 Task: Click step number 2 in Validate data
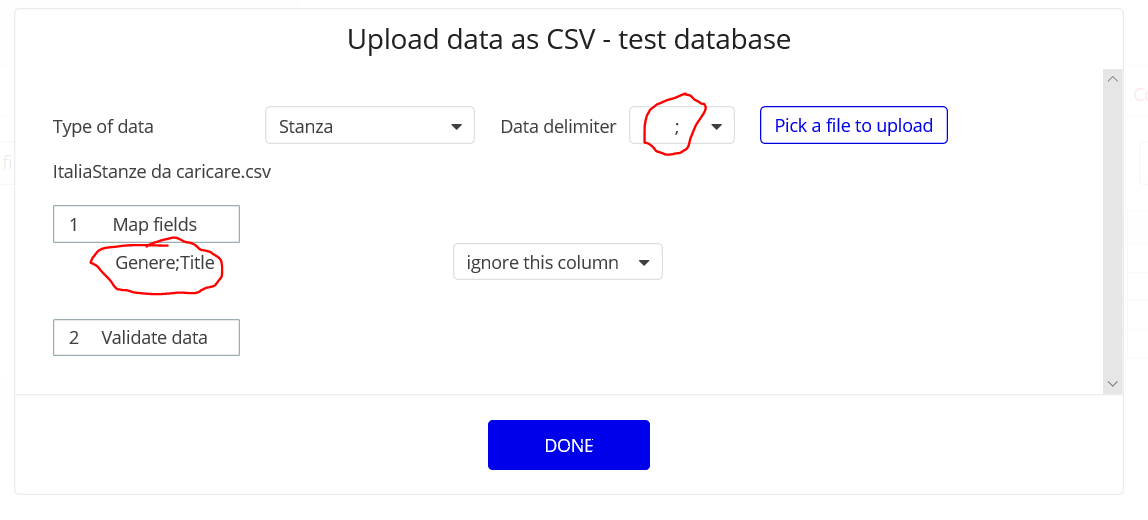pyautogui.click(x=74, y=337)
